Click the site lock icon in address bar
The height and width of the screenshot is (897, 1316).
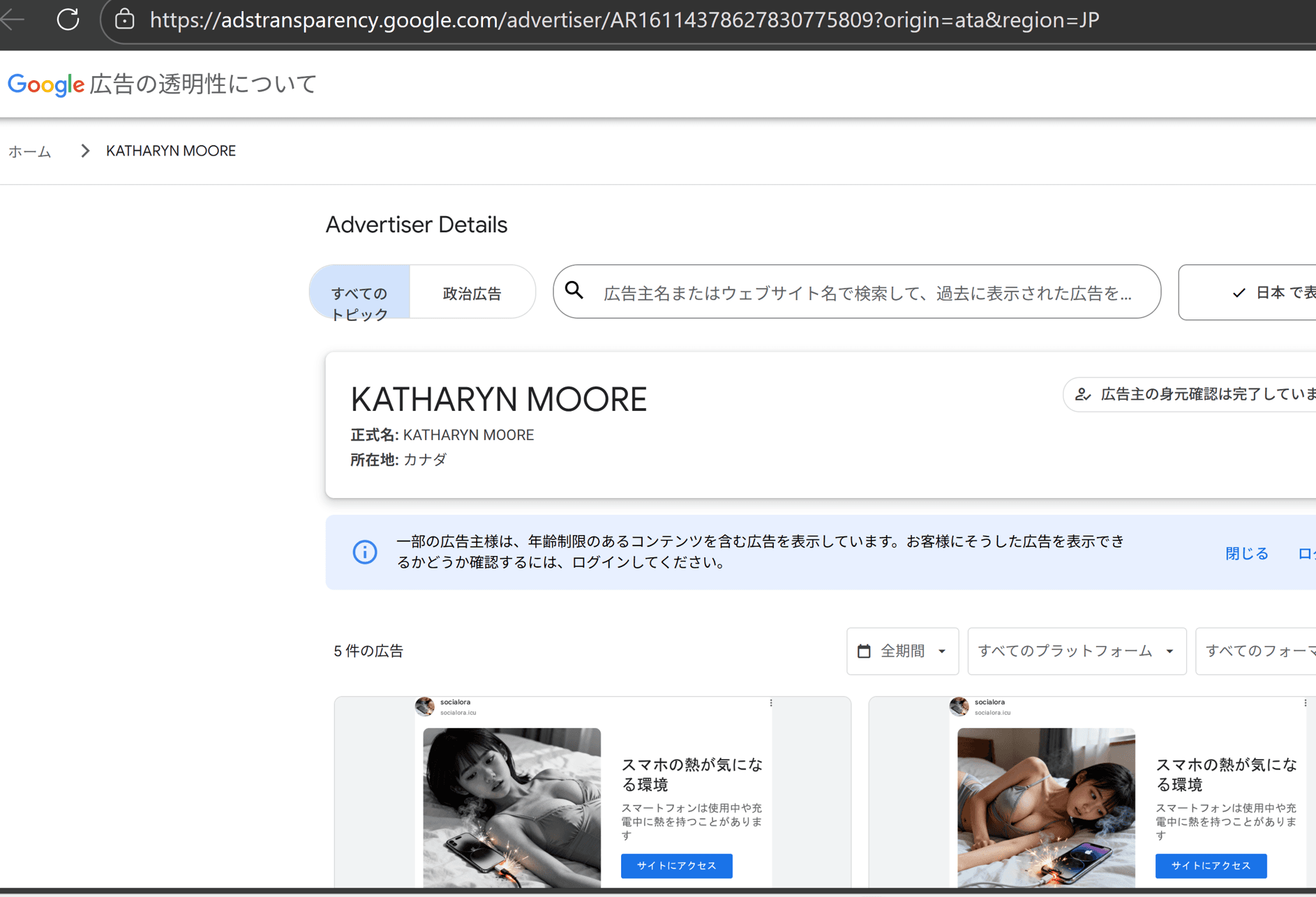[x=124, y=19]
